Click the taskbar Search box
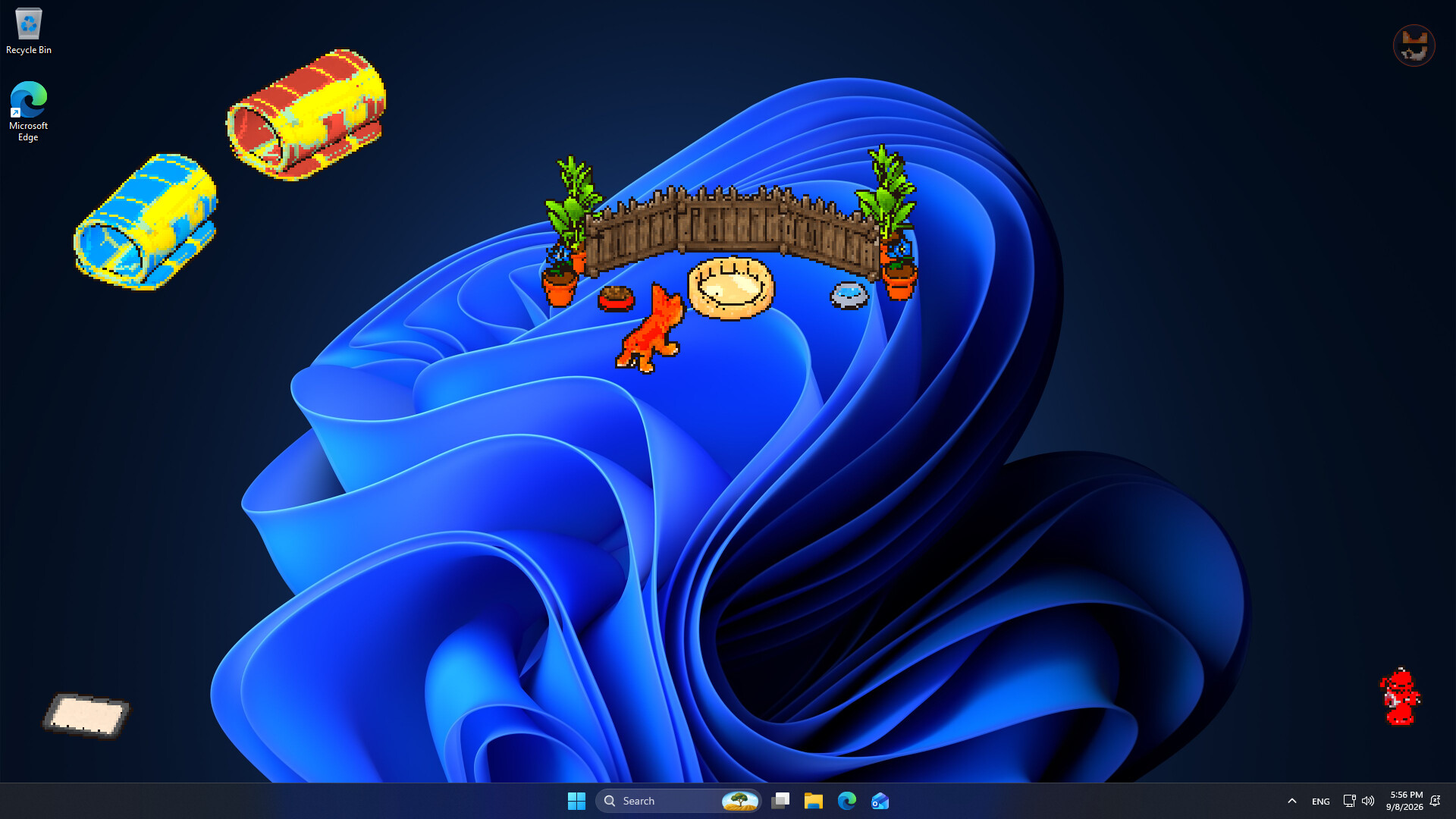Image resolution: width=1456 pixels, height=819 pixels. click(x=679, y=801)
